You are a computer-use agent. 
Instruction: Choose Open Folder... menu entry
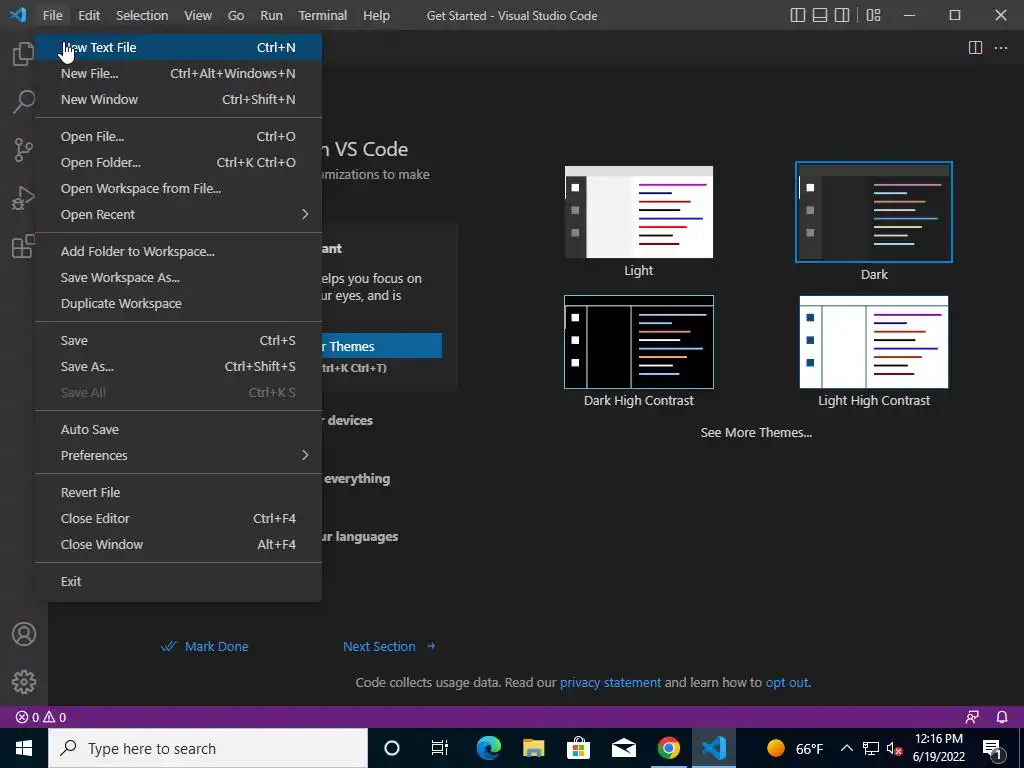click(x=178, y=163)
